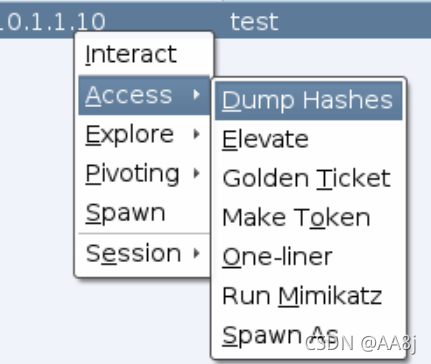
Task: Select the Elevate option
Action: tap(309, 139)
